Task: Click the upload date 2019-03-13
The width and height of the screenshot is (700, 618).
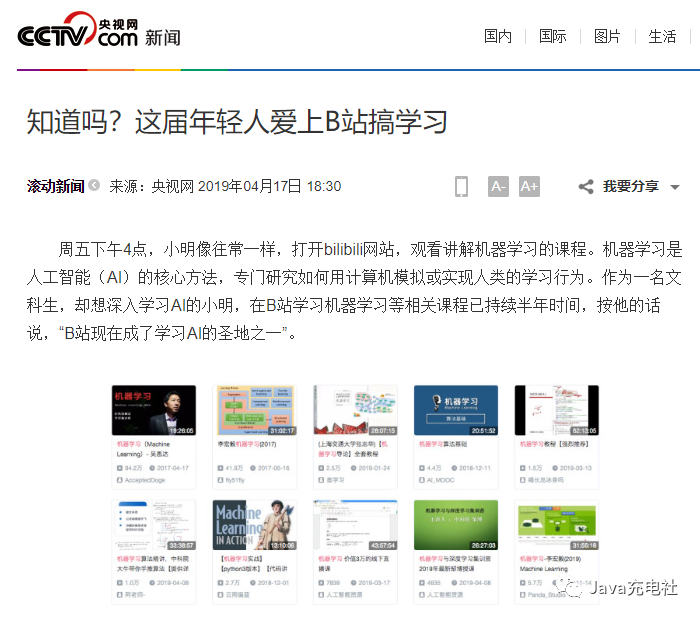Action: point(575,468)
